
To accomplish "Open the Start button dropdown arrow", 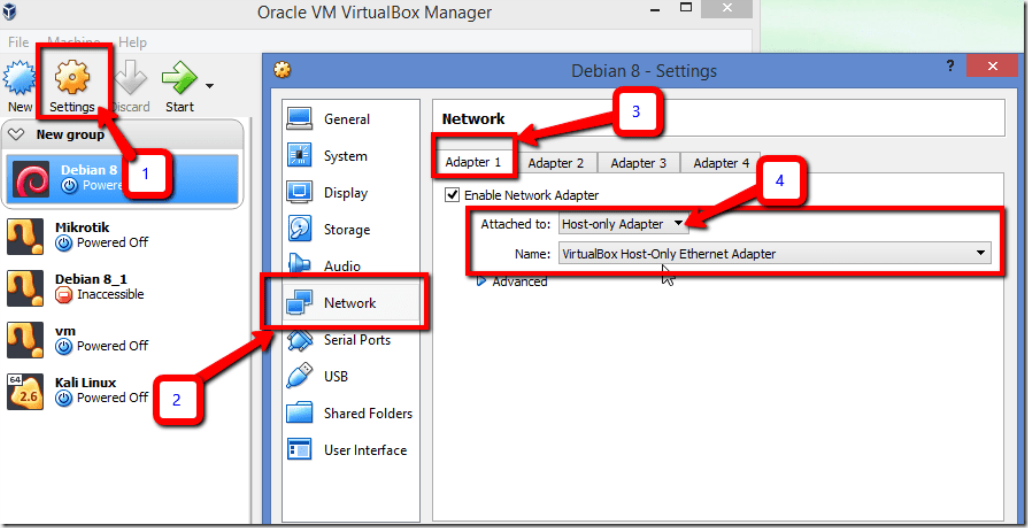I will pyautogui.click(x=209, y=85).
